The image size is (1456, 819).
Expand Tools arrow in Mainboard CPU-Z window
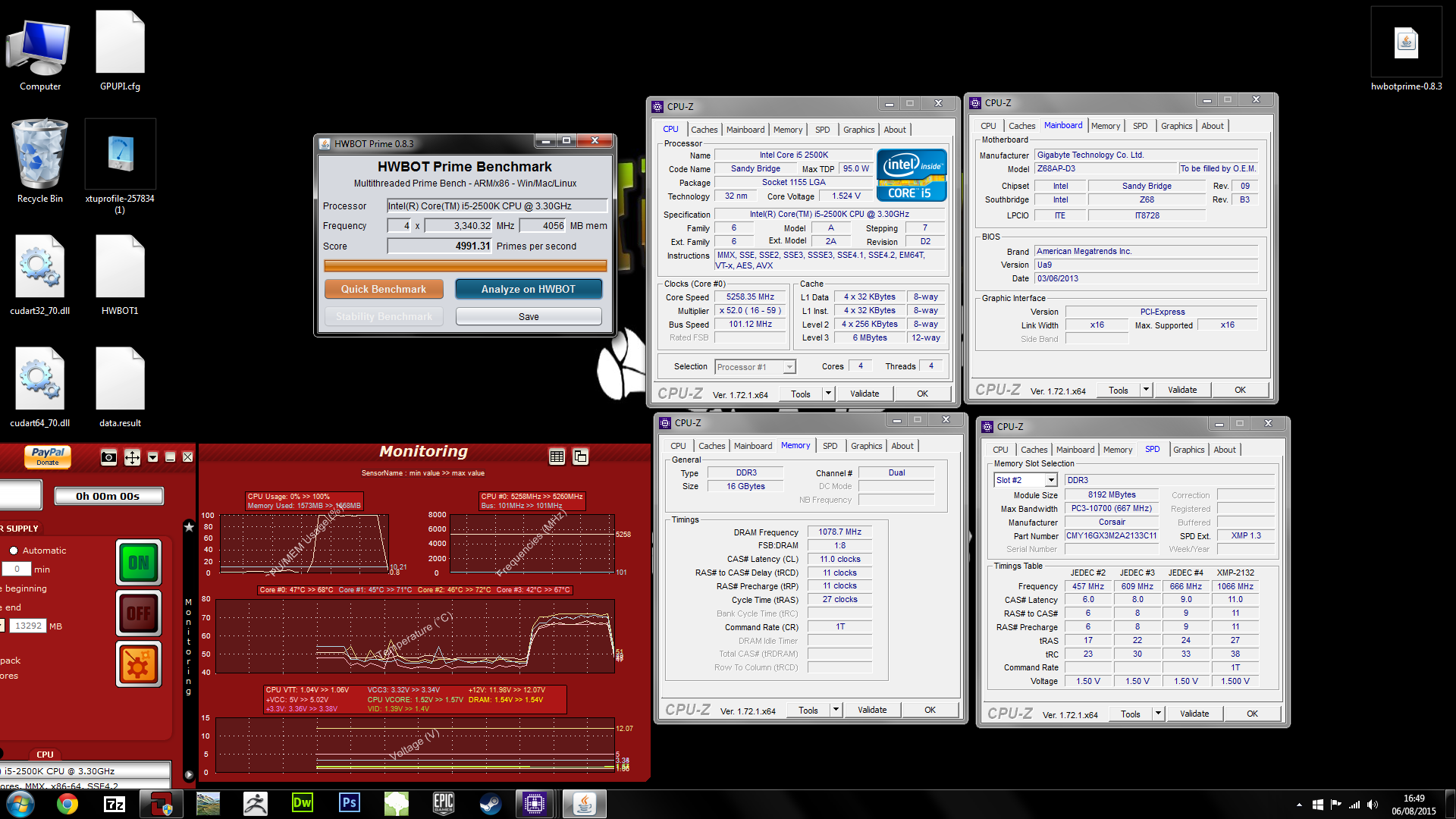coord(1146,390)
